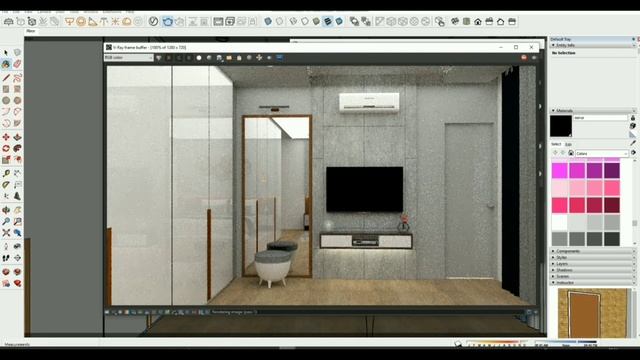Click the materials home icon
The width and height of the screenshot is (640, 360).
click(x=571, y=153)
